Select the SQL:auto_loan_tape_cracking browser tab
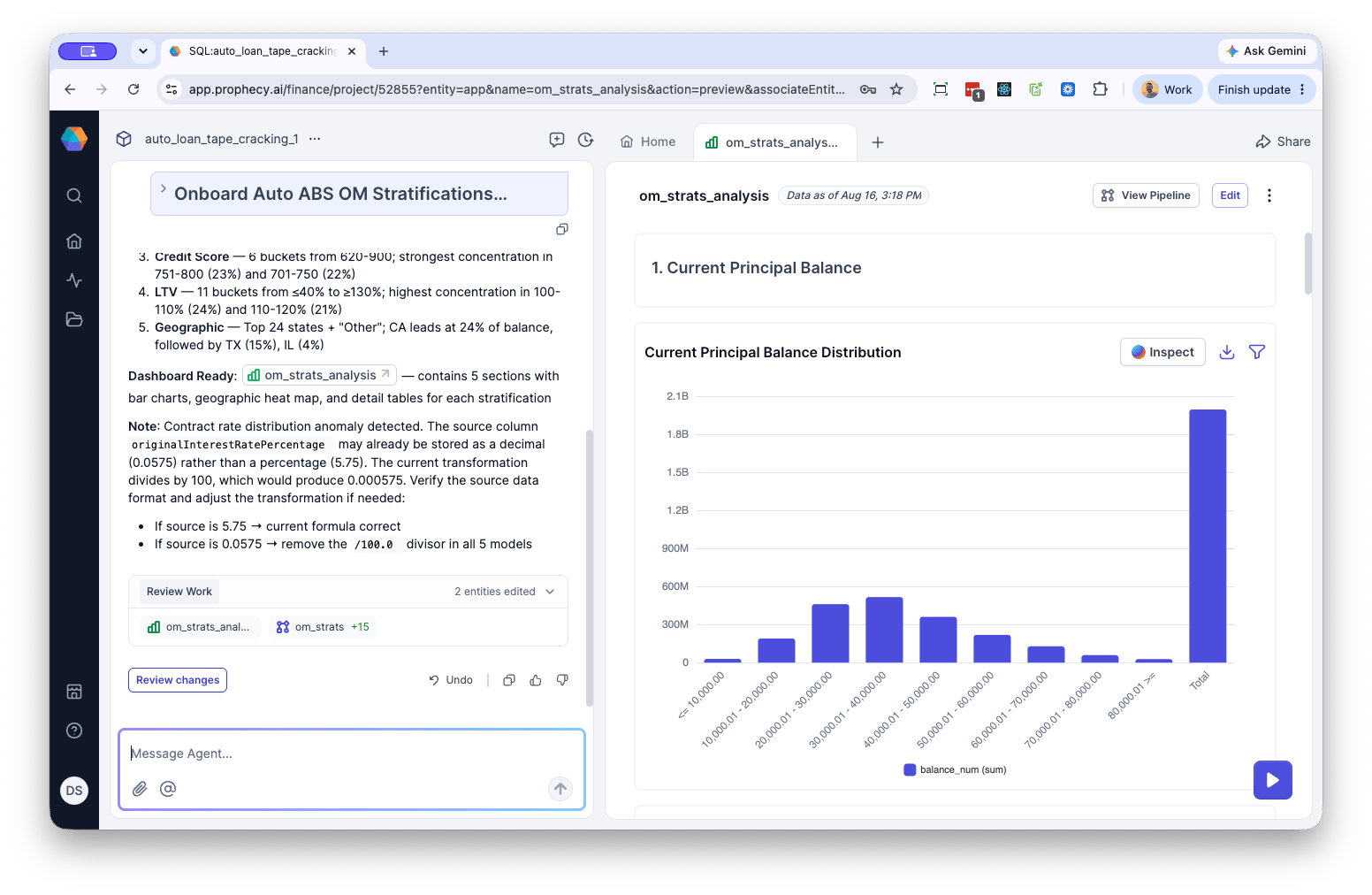This screenshot has width=1372, height=895. pyautogui.click(x=263, y=51)
